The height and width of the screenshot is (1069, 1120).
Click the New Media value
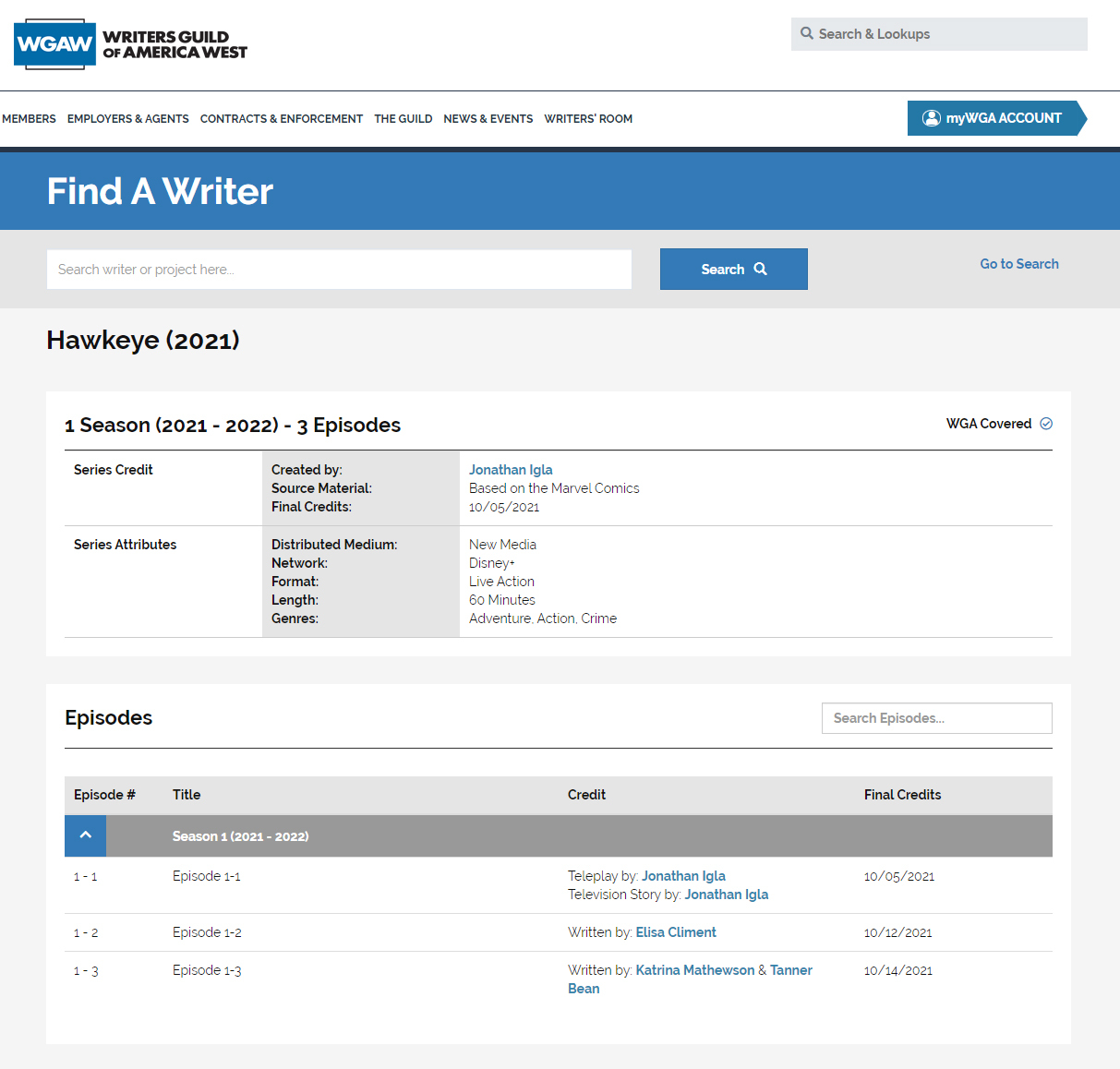pyautogui.click(x=502, y=545)
